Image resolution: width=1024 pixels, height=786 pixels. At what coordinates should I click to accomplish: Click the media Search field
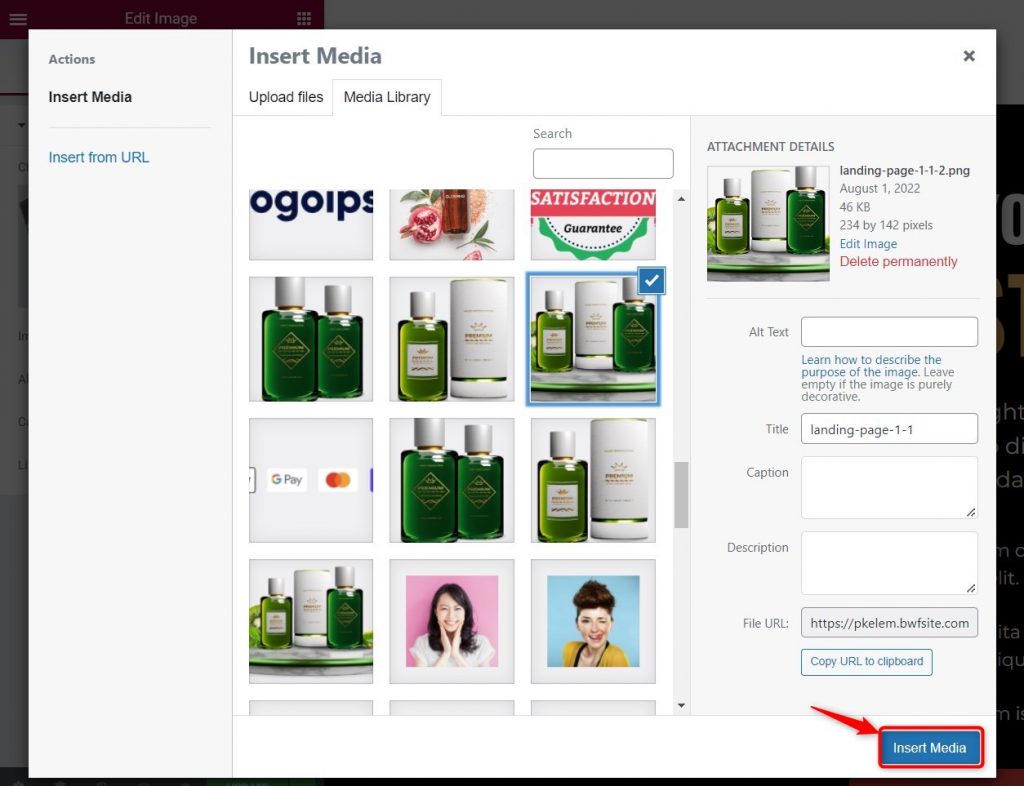[x=603, y=163]
